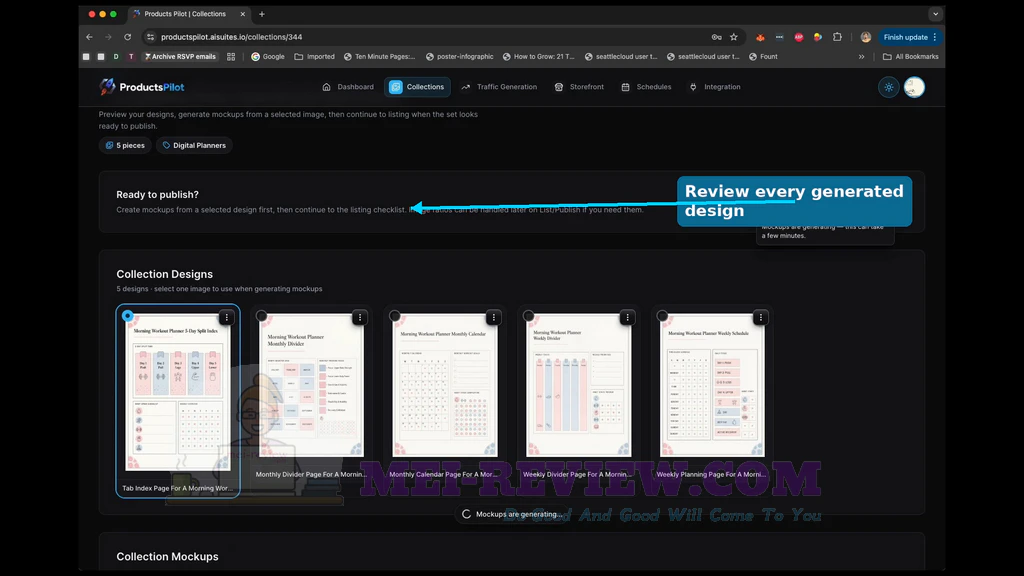Open the Ten Minute Pages bookmark
The height and width of the screenshot is (576, 1024).
click(x=379, y=57)
